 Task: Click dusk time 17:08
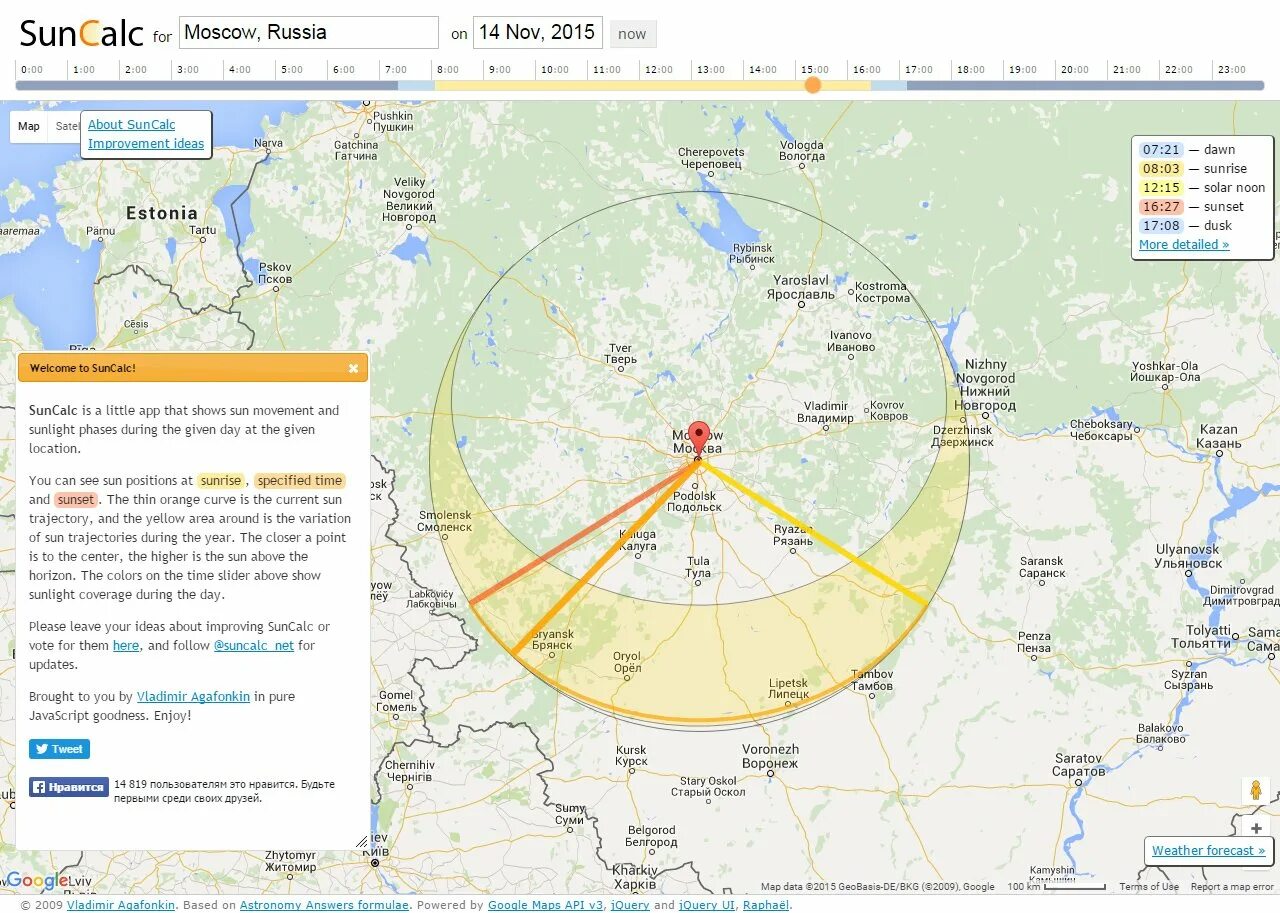pos(1160,225)
